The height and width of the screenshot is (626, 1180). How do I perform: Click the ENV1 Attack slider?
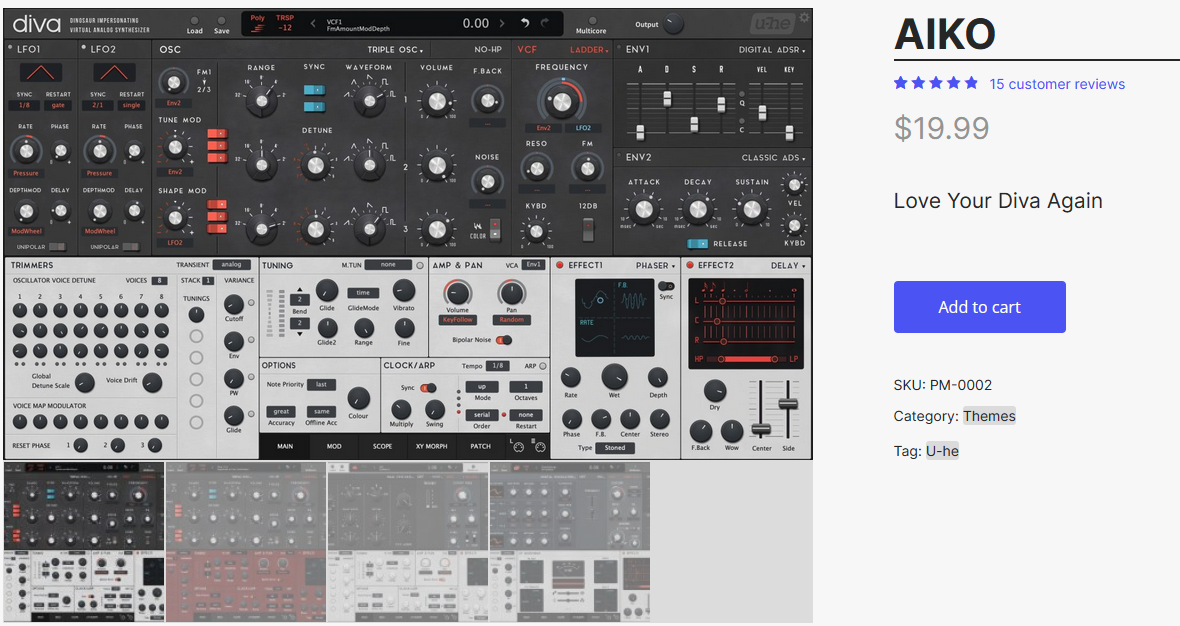640,132
